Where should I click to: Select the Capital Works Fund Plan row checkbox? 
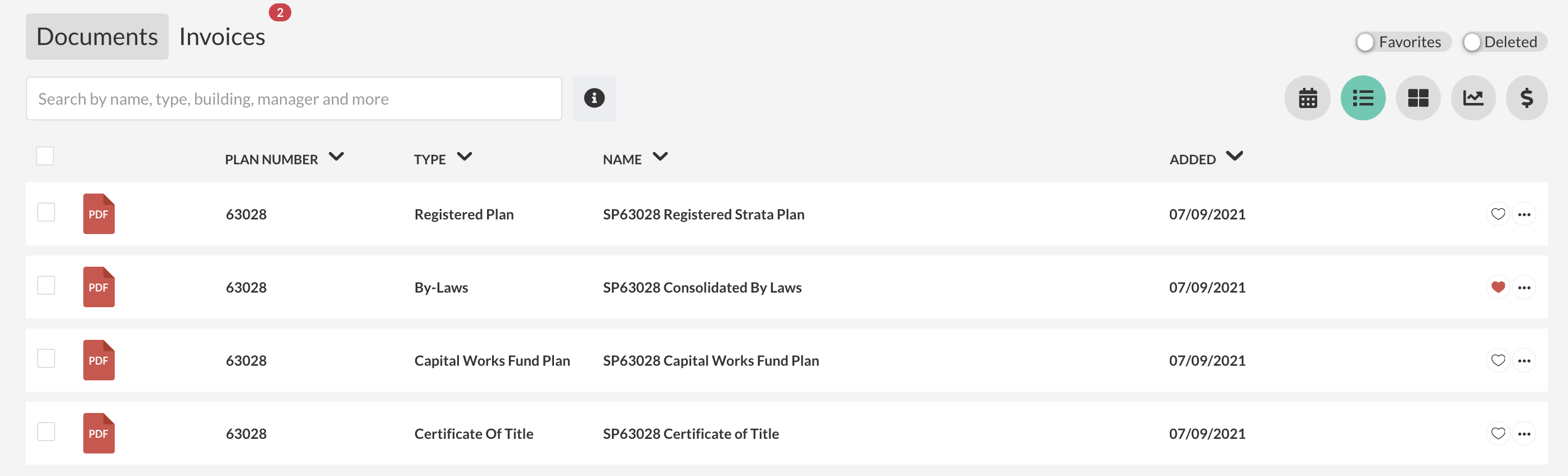46,358
